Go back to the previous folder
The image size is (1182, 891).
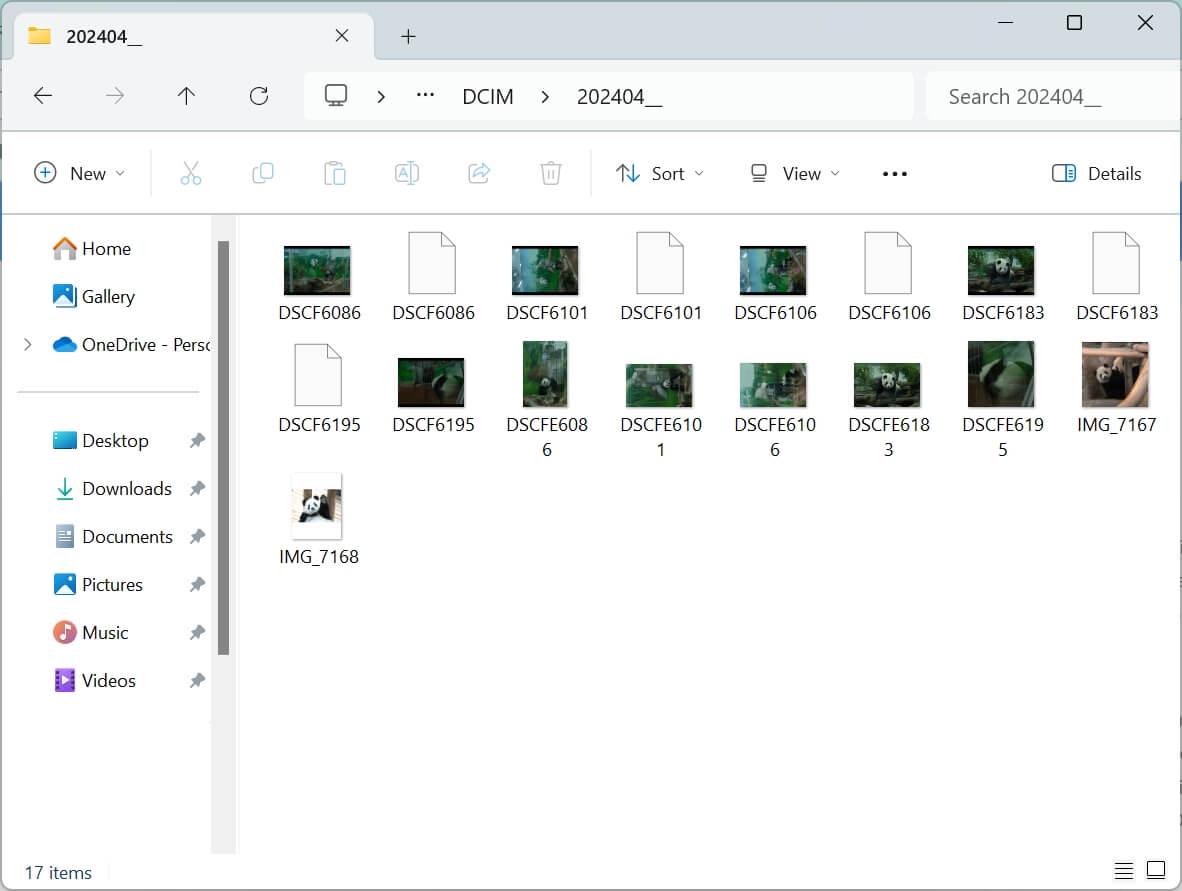coord(43,96)
